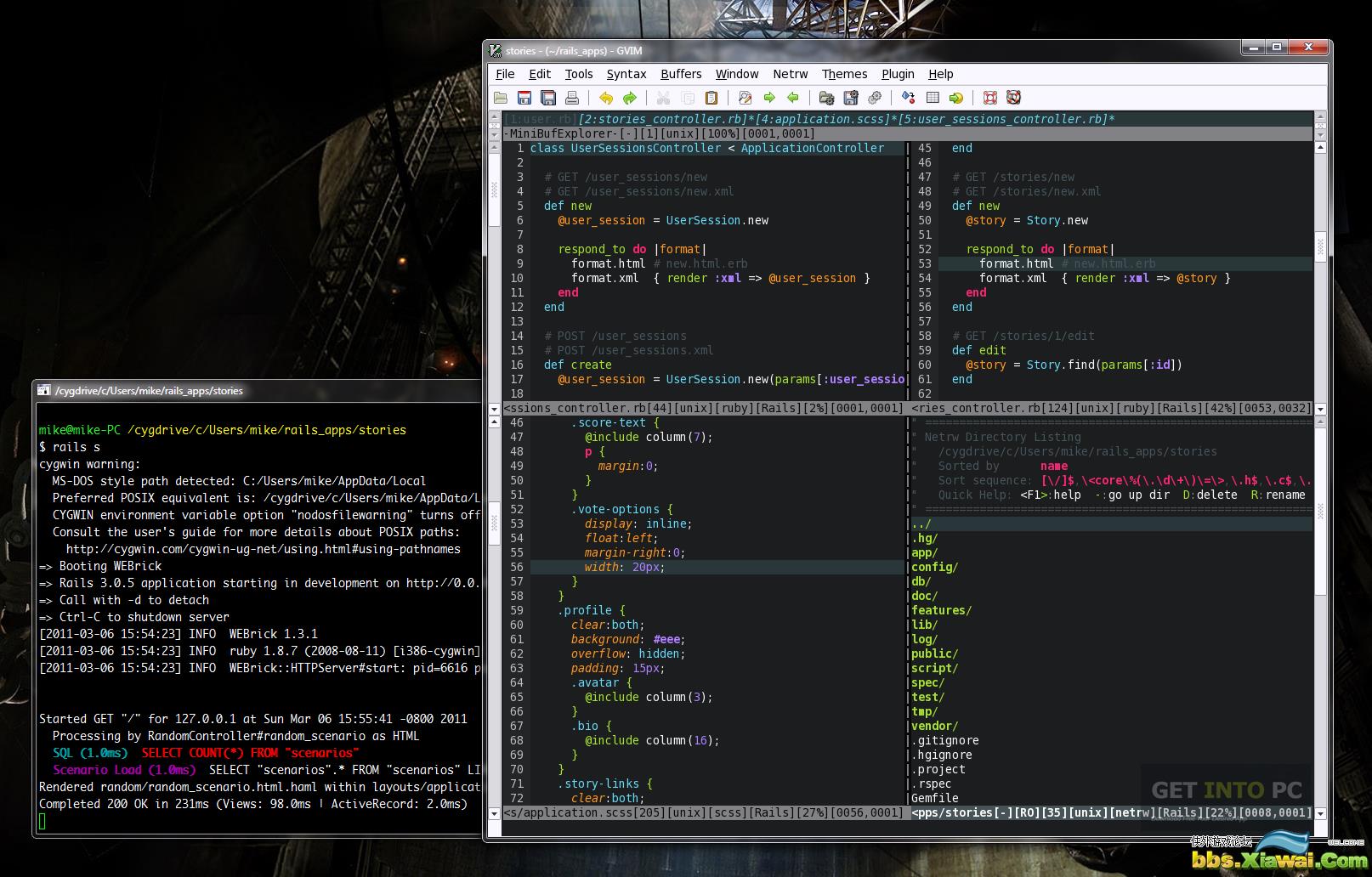Open the Buffers menu
Viewport: 1372px width, 877px height.
click(x=681, y=74)
